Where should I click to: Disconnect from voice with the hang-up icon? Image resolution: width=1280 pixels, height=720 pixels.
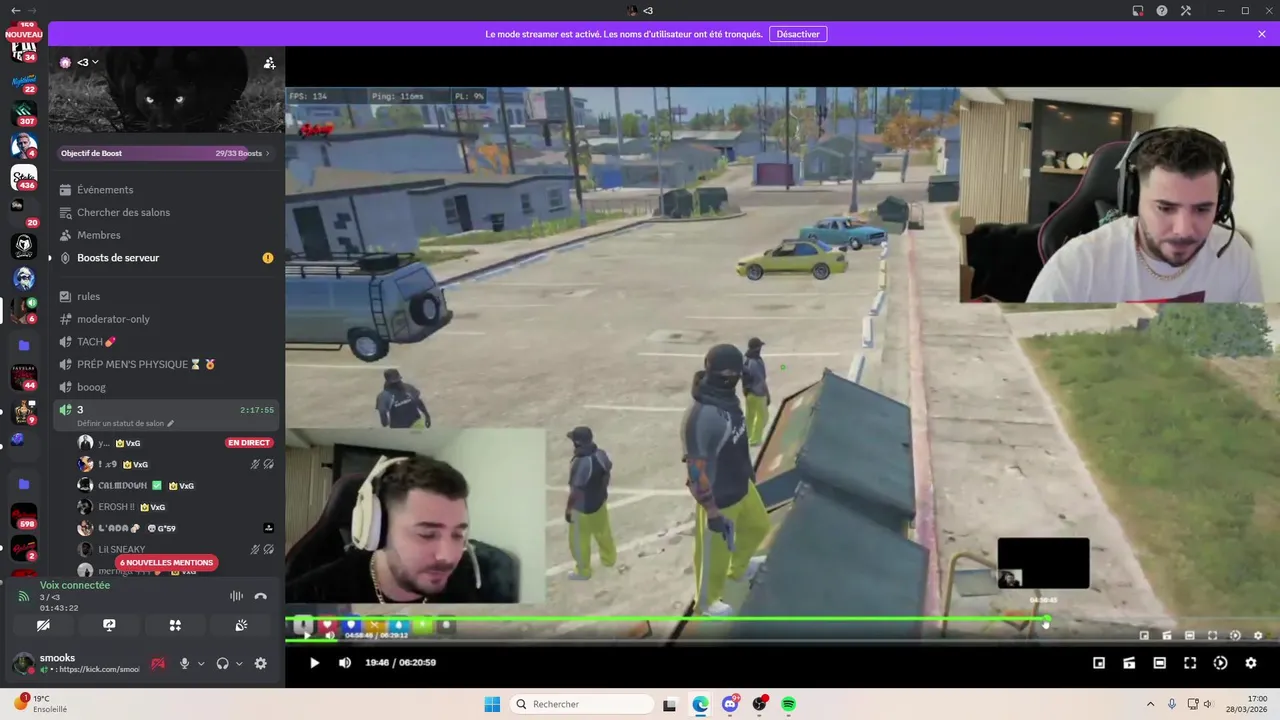(261, 596)
